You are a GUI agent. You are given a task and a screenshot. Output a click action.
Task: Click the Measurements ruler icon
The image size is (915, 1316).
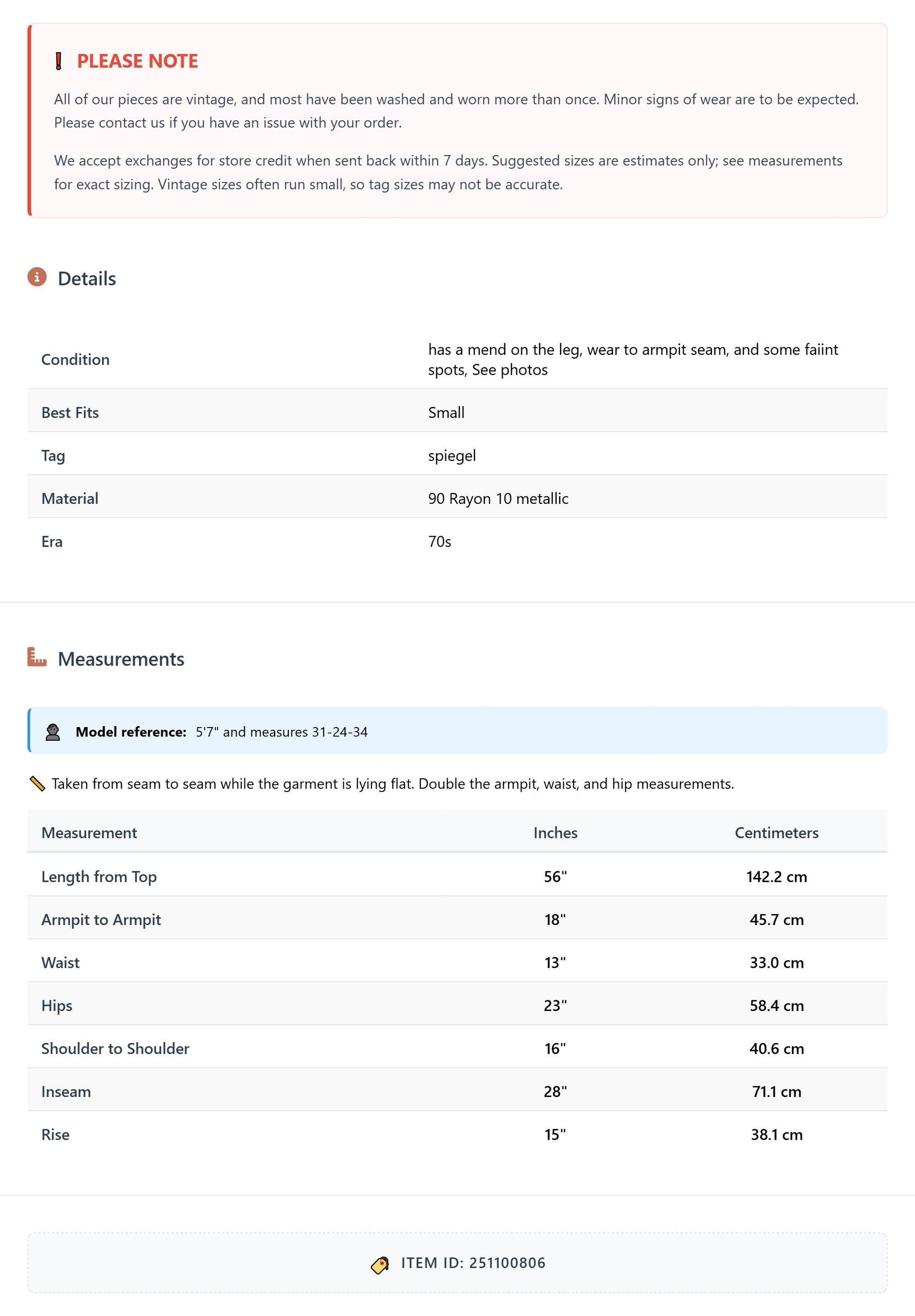(x=37, y=657)
